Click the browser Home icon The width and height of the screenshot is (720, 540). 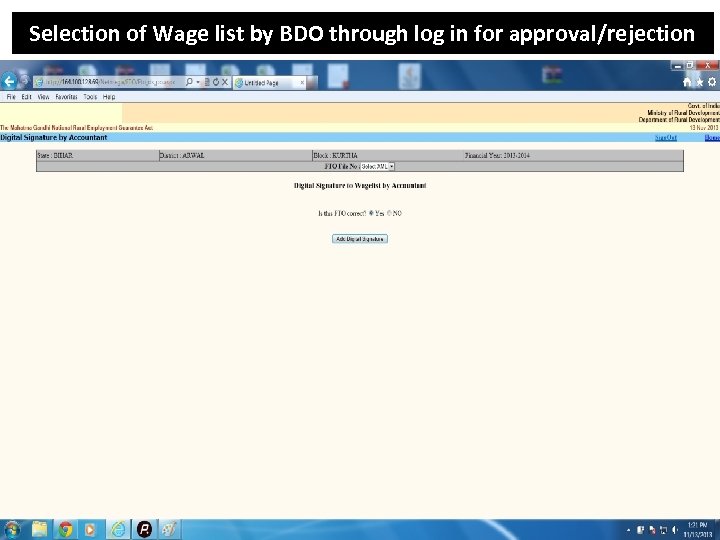coord(687,82)
